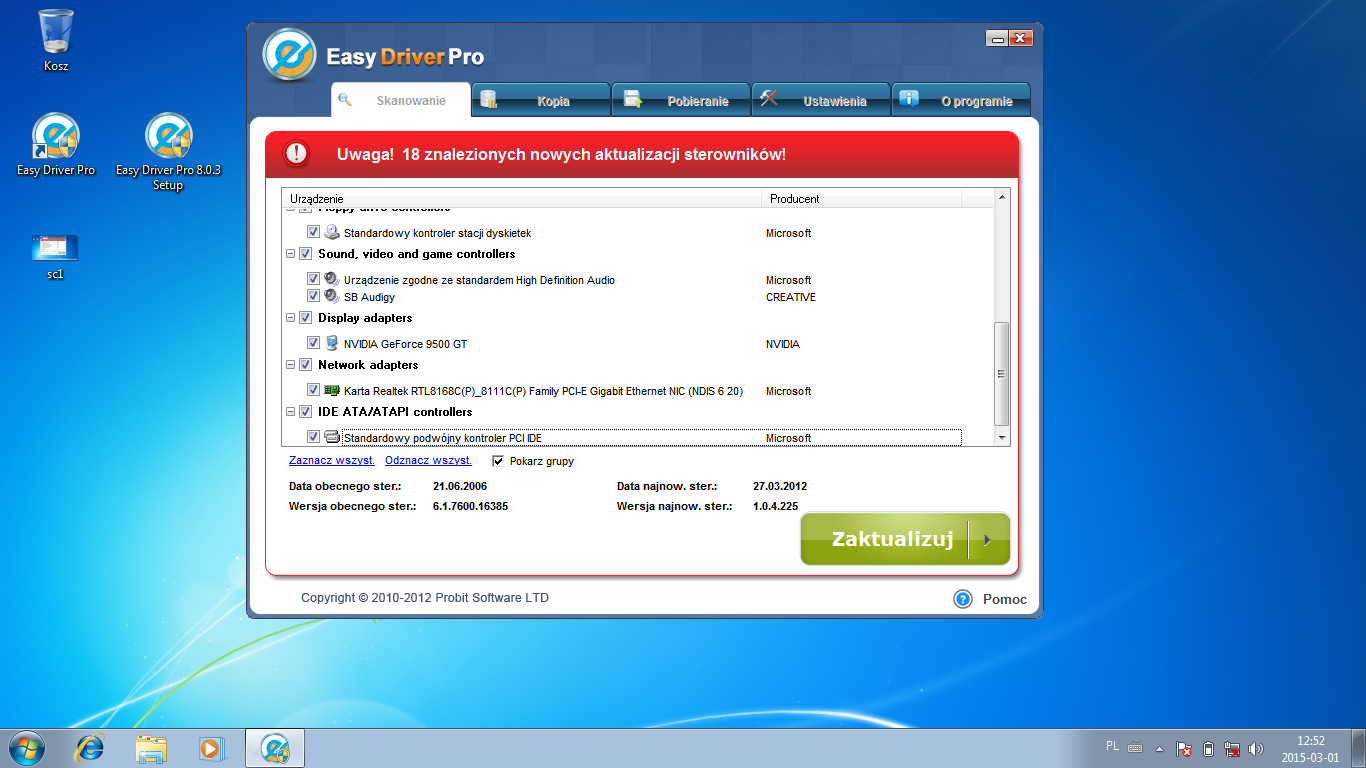1366x768 pixels.
Task: Switch to the Skanowanie tab
Action: (x=401, y=100)
